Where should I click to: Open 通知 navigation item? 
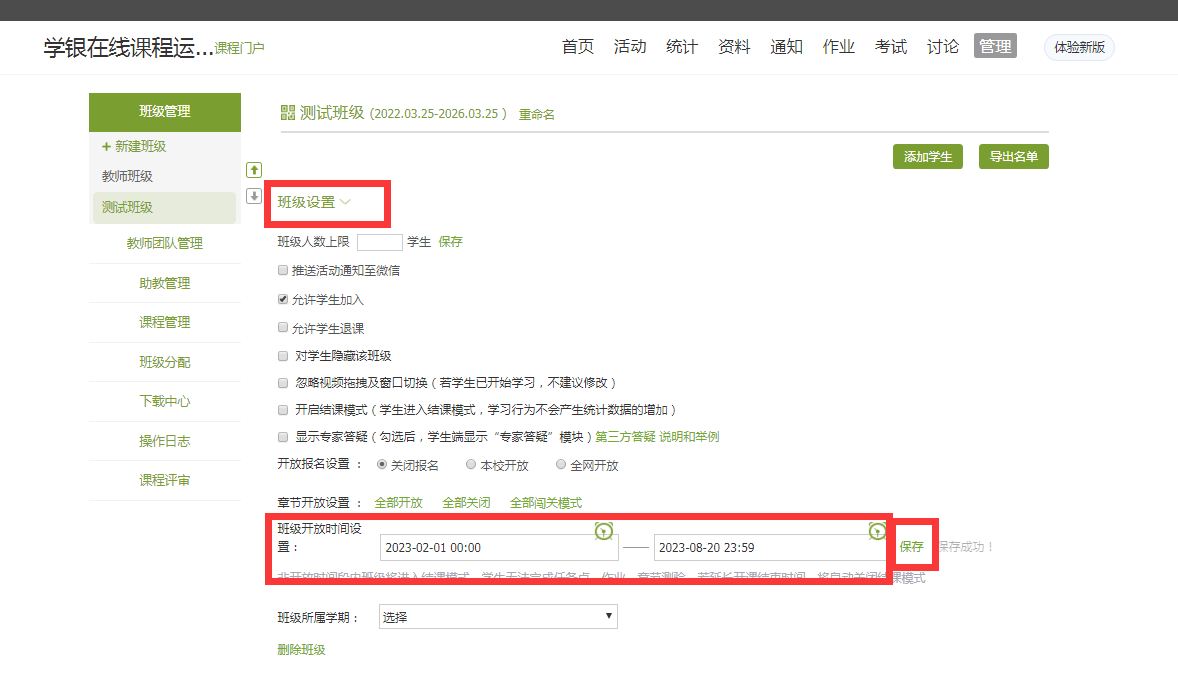click(x=787, y=47)
